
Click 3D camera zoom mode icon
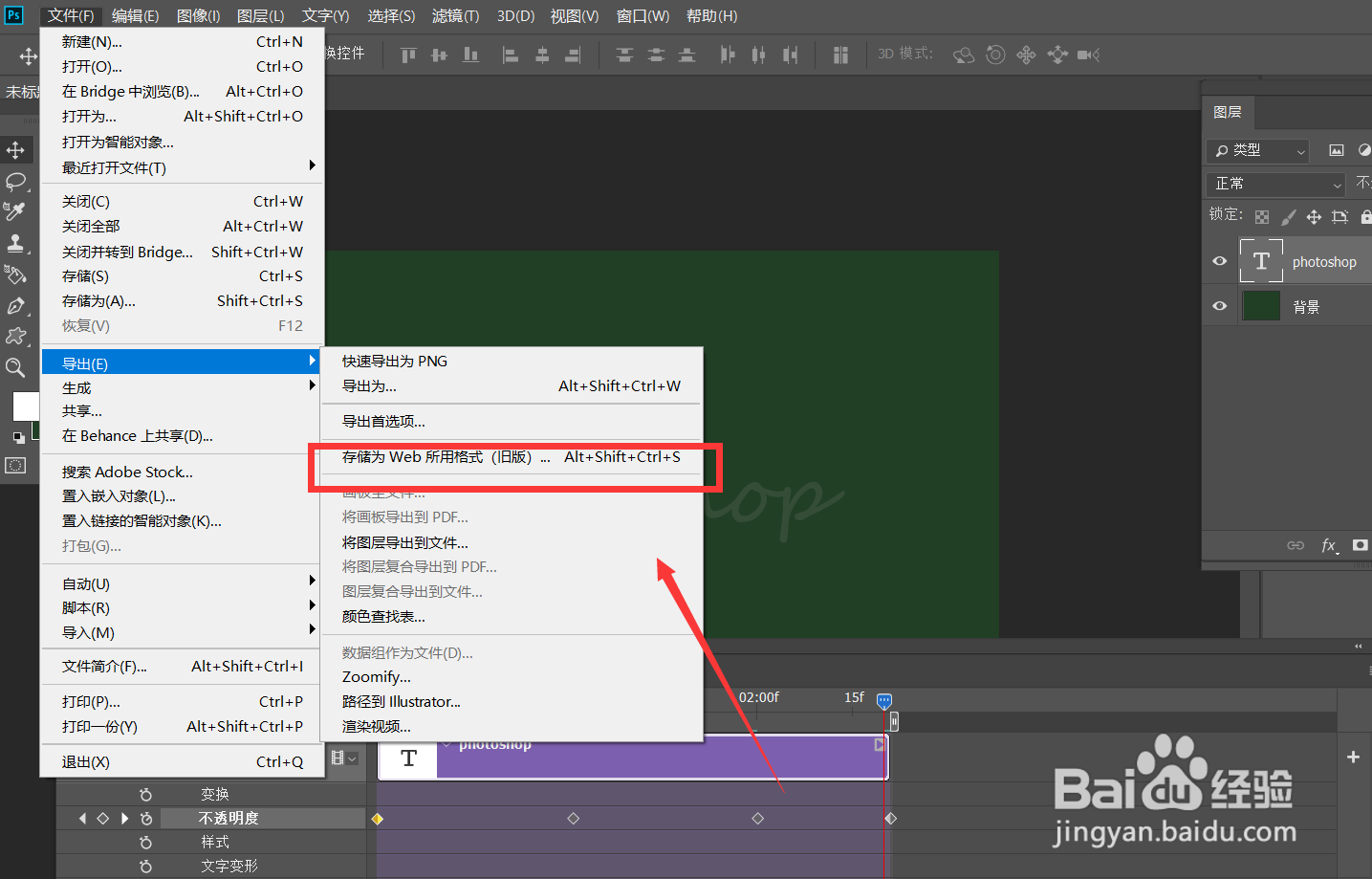point(1088,55)
